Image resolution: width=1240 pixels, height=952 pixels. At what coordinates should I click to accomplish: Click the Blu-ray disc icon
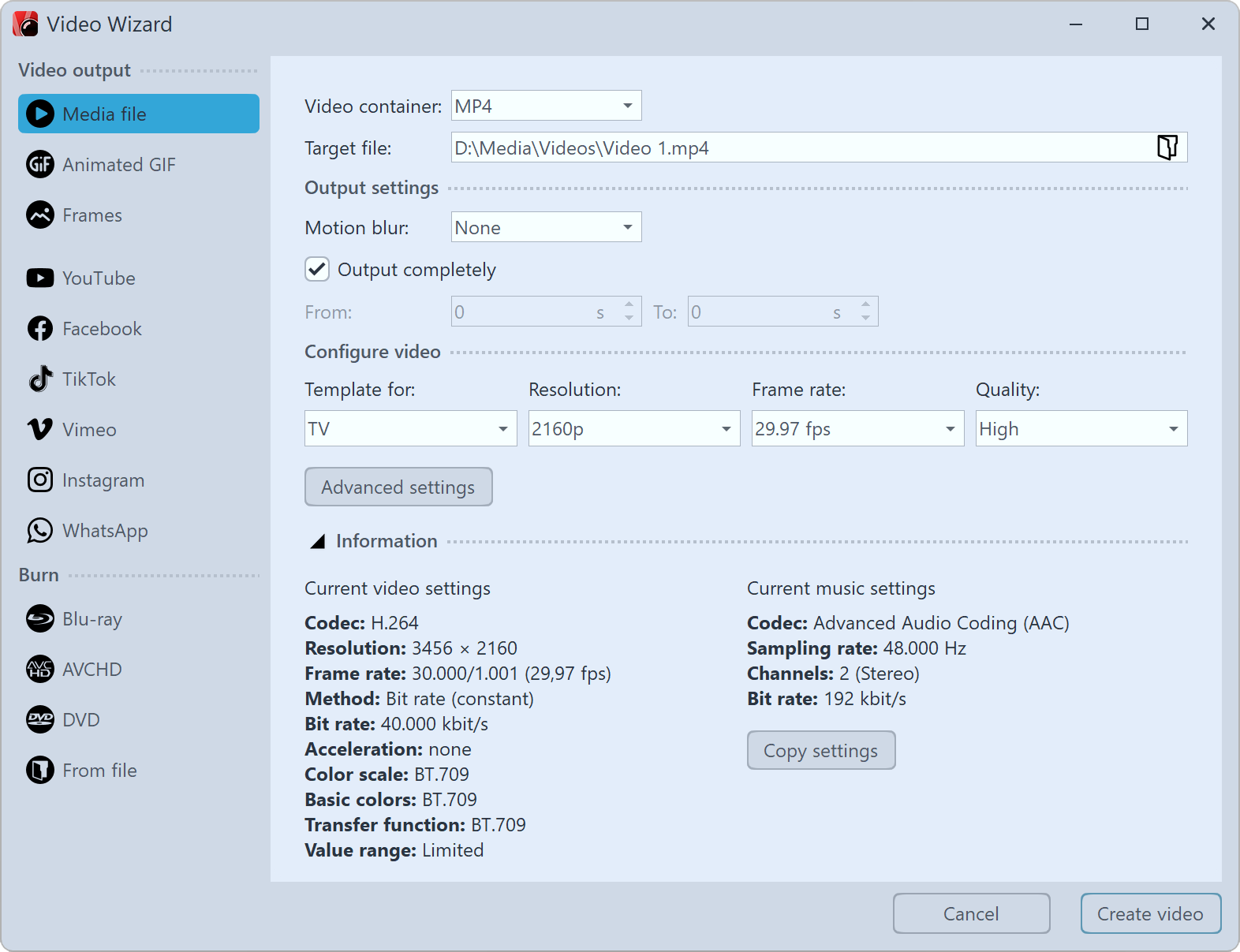[x=40, y=619]
